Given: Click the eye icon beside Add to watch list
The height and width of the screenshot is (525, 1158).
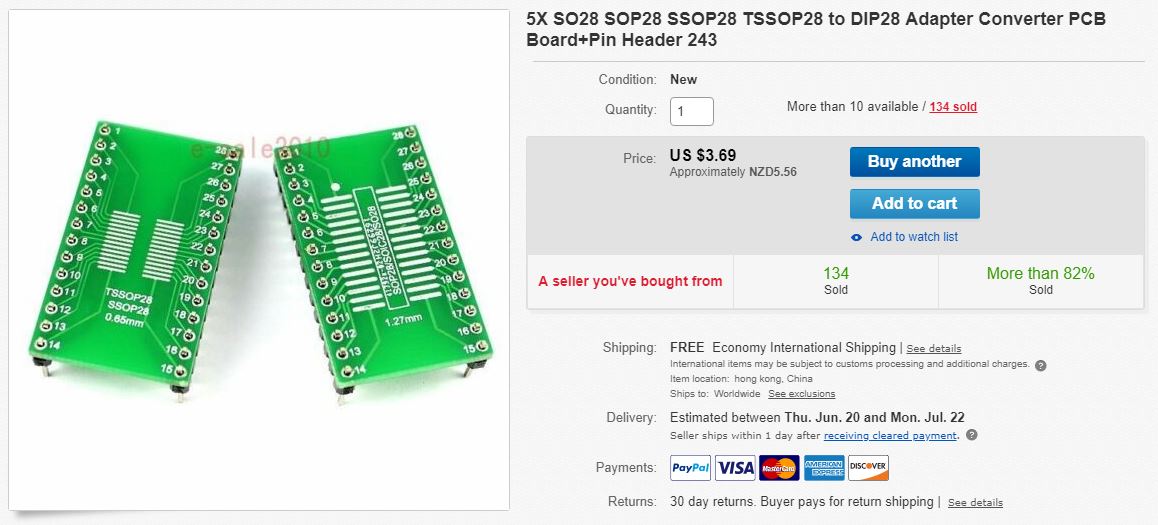Looking at the screenshot, I should click(856, 237).
